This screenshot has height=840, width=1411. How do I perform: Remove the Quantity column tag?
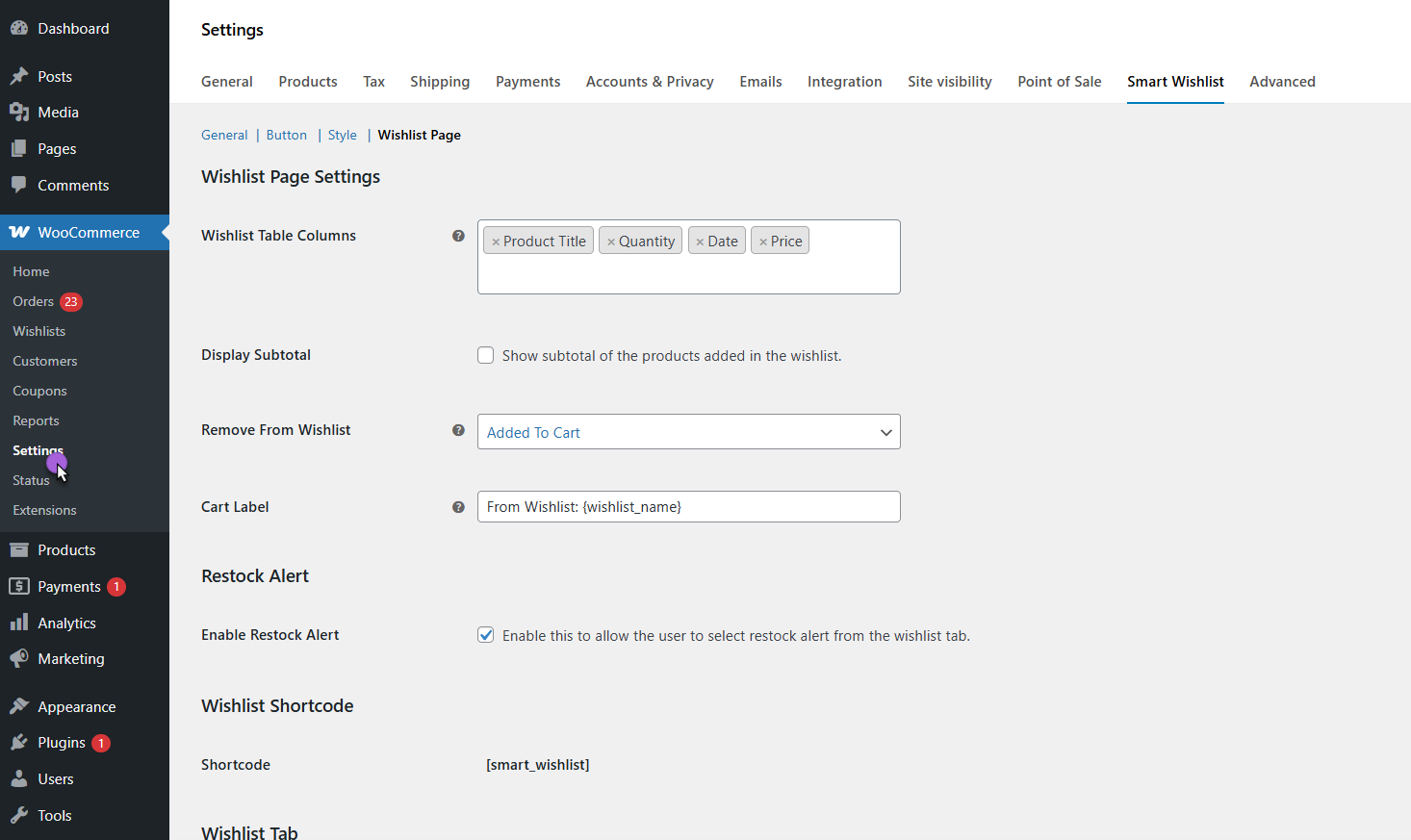[611, 242]
